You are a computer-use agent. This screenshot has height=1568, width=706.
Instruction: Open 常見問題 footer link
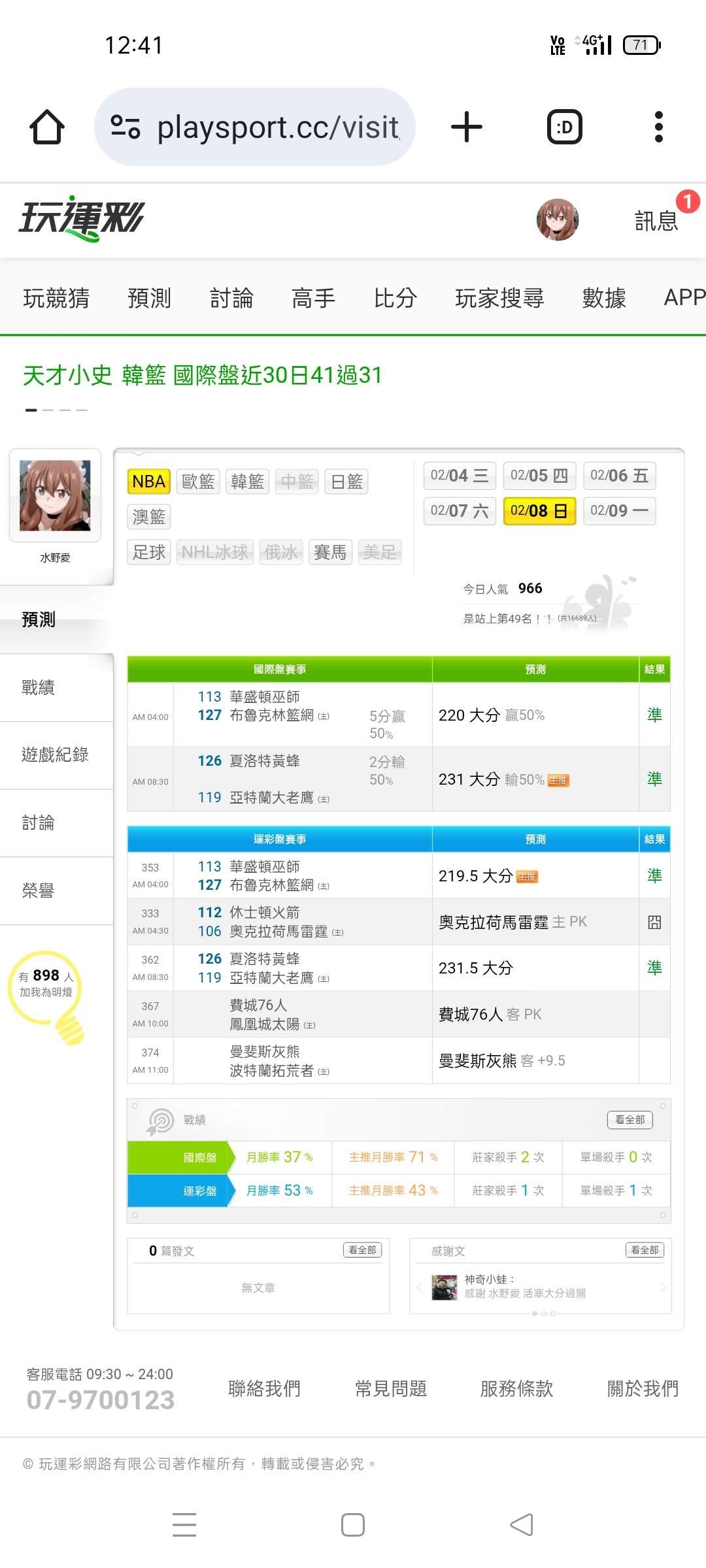coord(391,1388)
